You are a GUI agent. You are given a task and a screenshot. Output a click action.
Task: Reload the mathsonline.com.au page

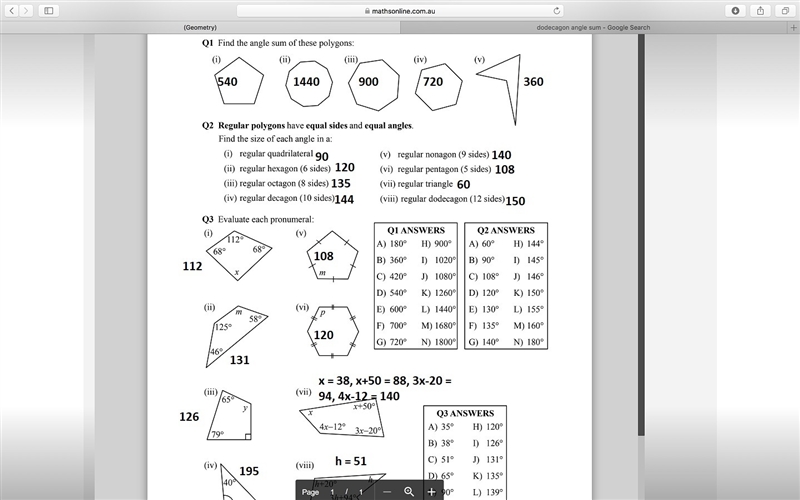557,11
